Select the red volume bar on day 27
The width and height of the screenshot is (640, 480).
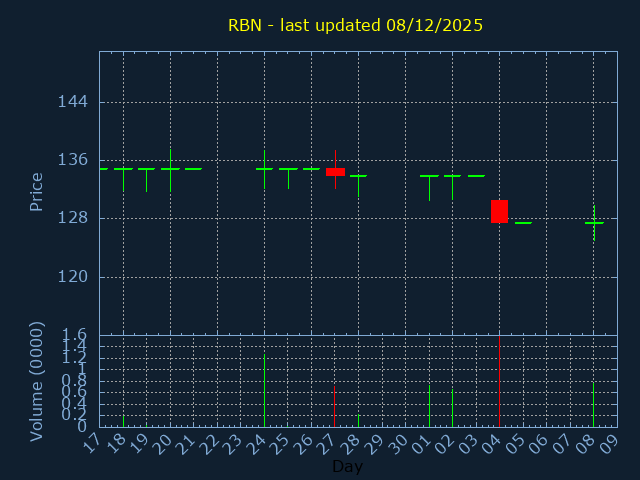click(x=334, y=406)
